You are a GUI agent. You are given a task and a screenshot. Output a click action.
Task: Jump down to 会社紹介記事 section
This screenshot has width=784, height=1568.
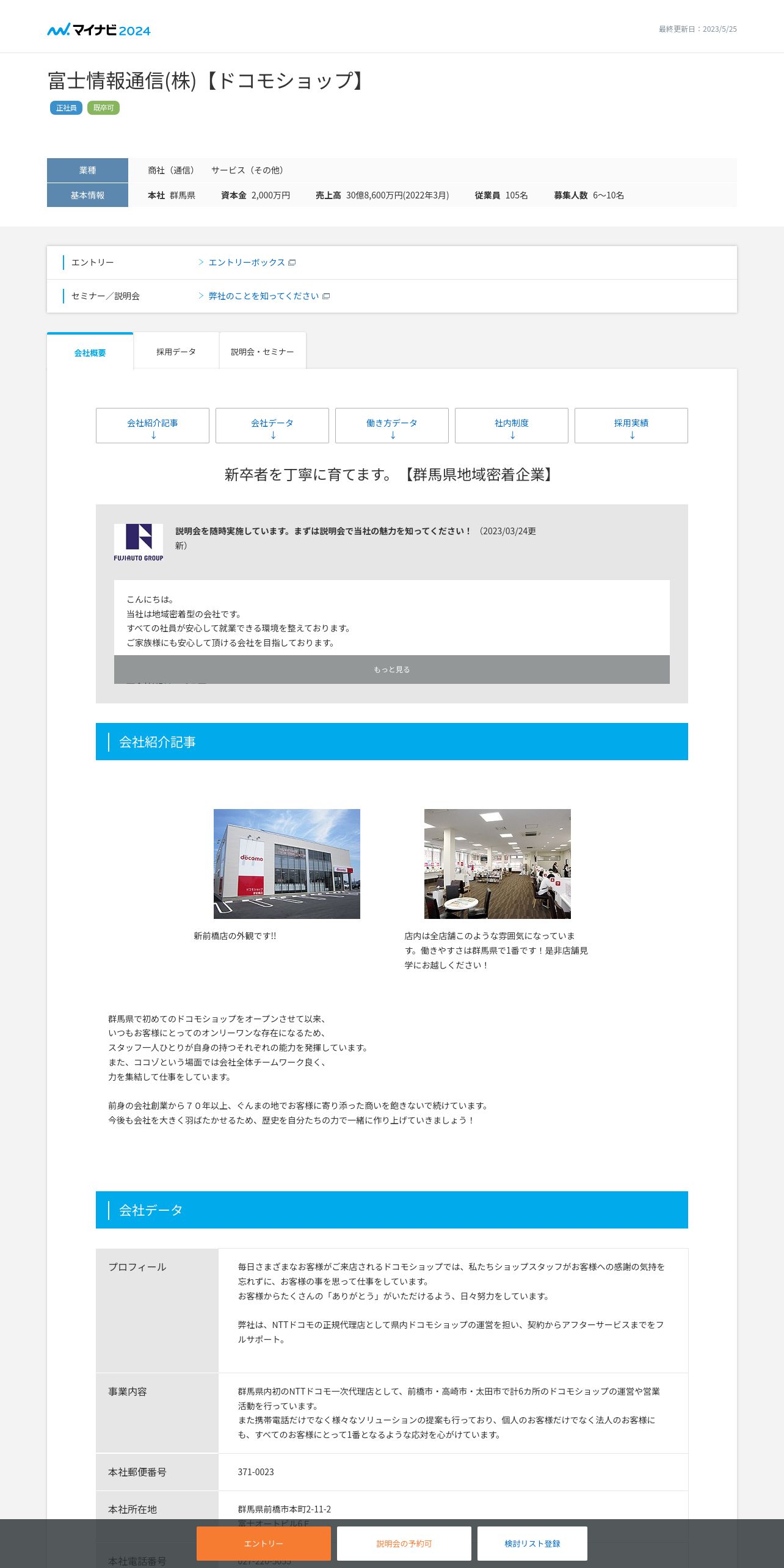pyautogui.click(x=153, y=426)
